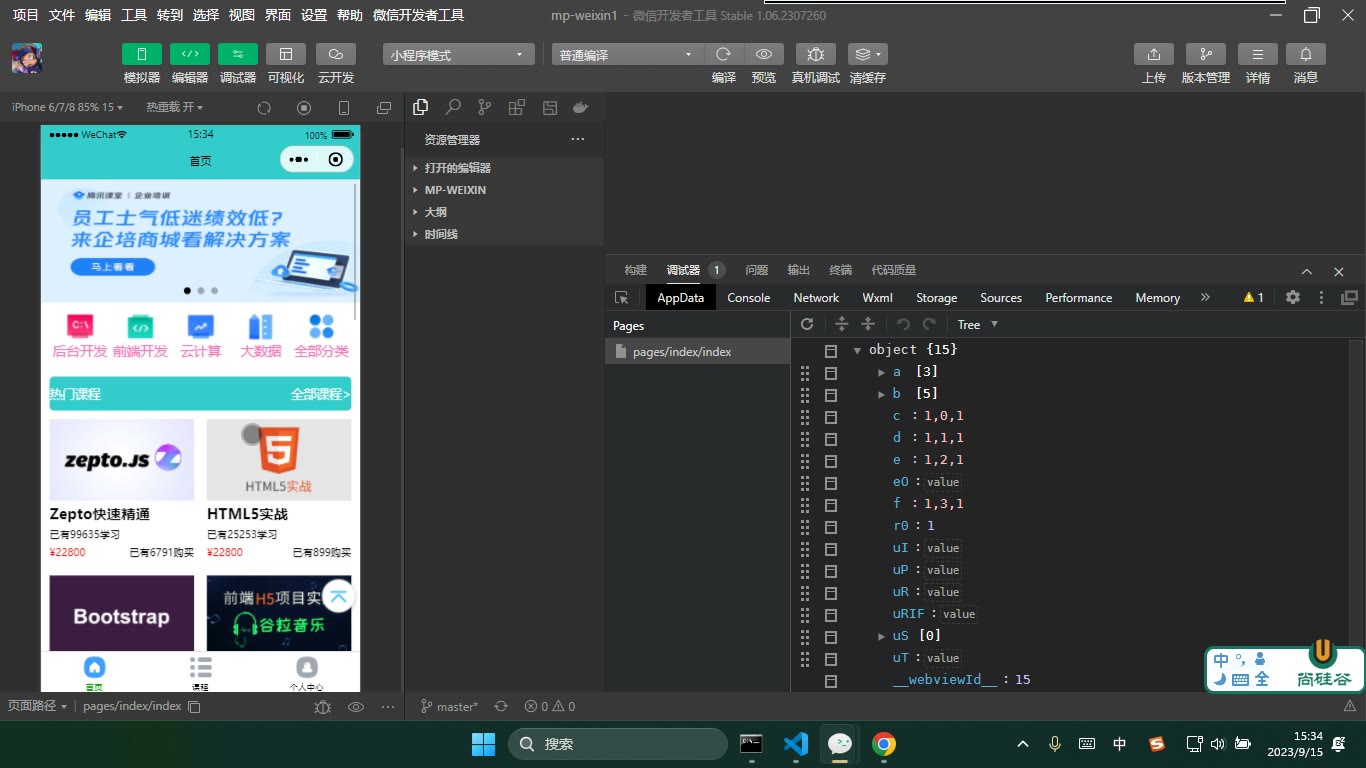Open the Tree view mode dropdown
1366x768 pixels.
[x=978, y=324]
